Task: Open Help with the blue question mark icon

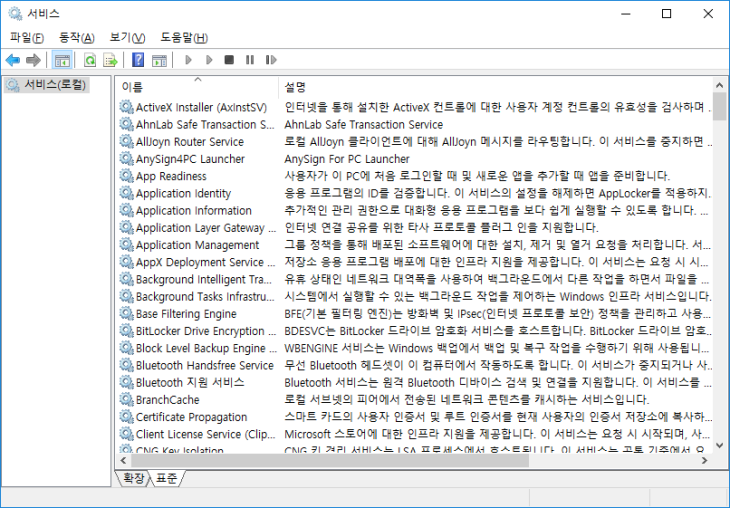Action: (138, 60)
